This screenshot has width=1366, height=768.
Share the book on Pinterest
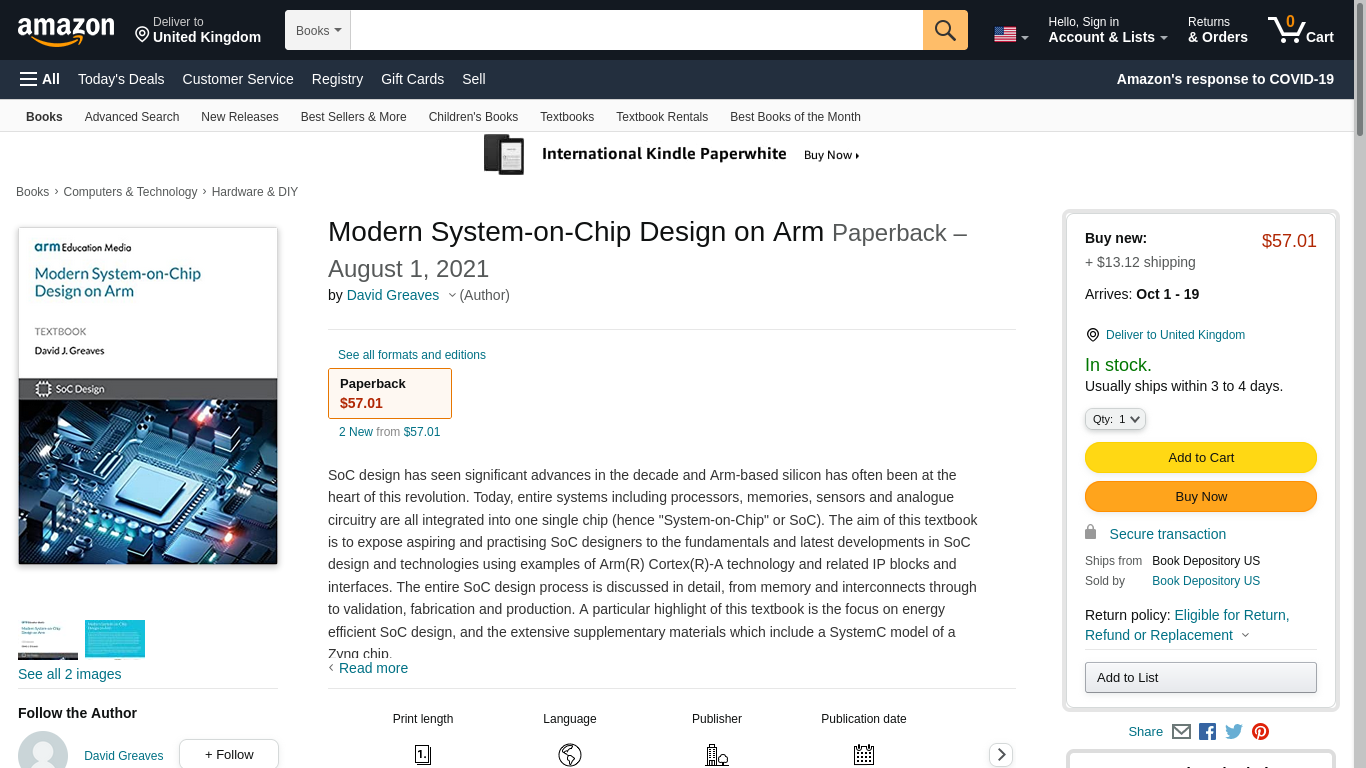[1260, 732]
